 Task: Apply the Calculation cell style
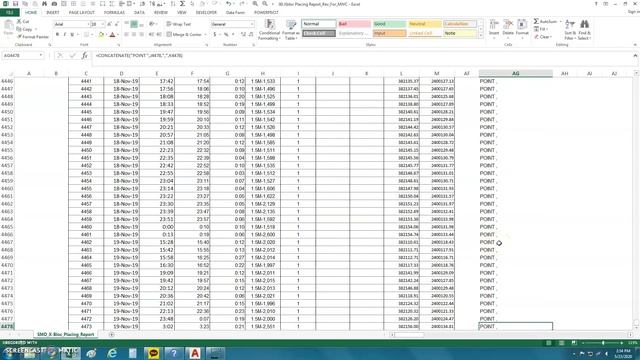(x=460, y=24)
